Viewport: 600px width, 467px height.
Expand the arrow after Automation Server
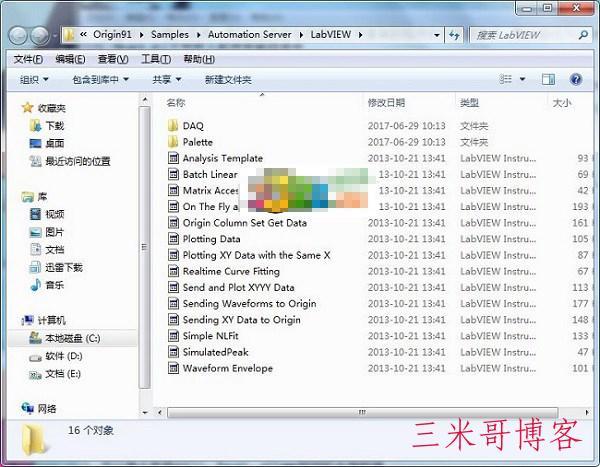click(x=301, y=35)
